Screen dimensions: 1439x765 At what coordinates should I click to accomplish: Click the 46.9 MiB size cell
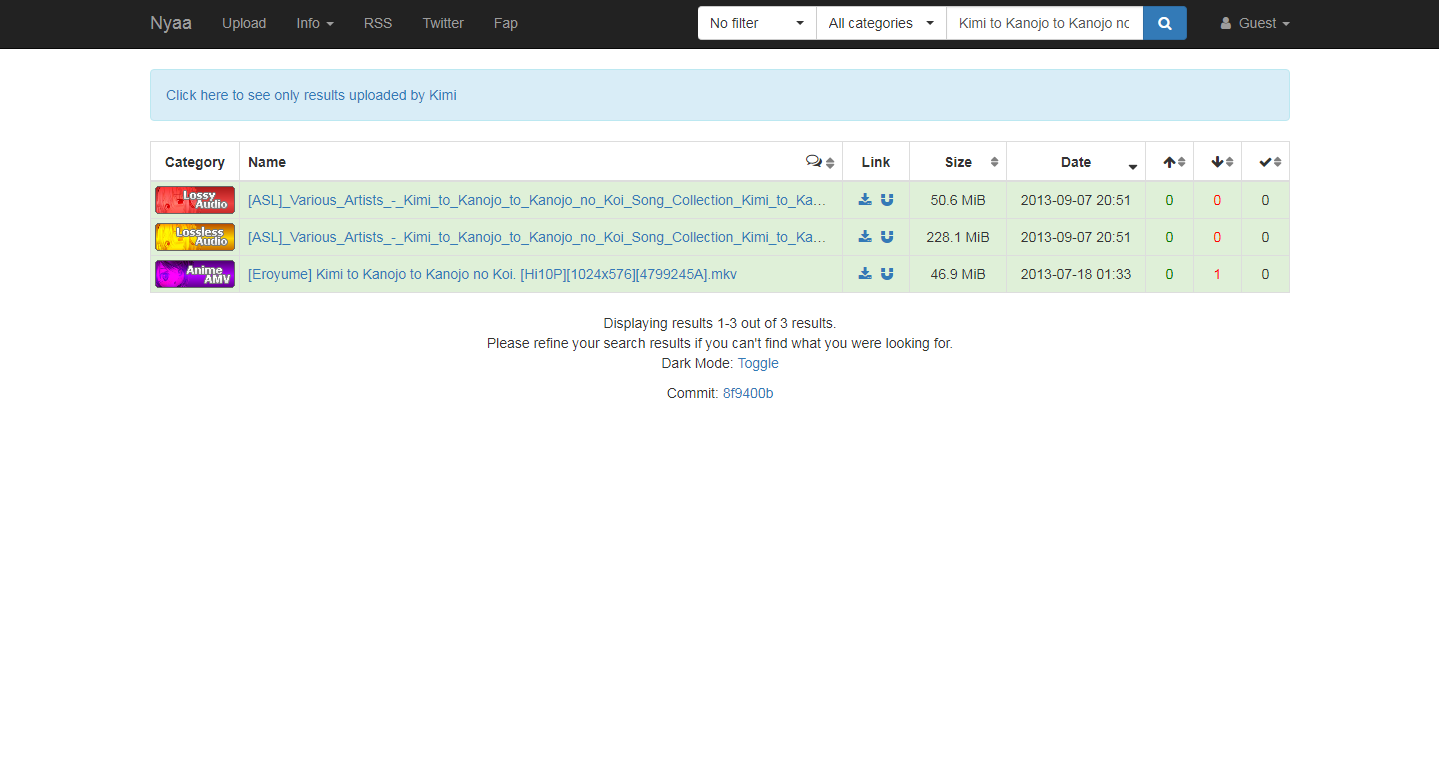tap(958, 274)
